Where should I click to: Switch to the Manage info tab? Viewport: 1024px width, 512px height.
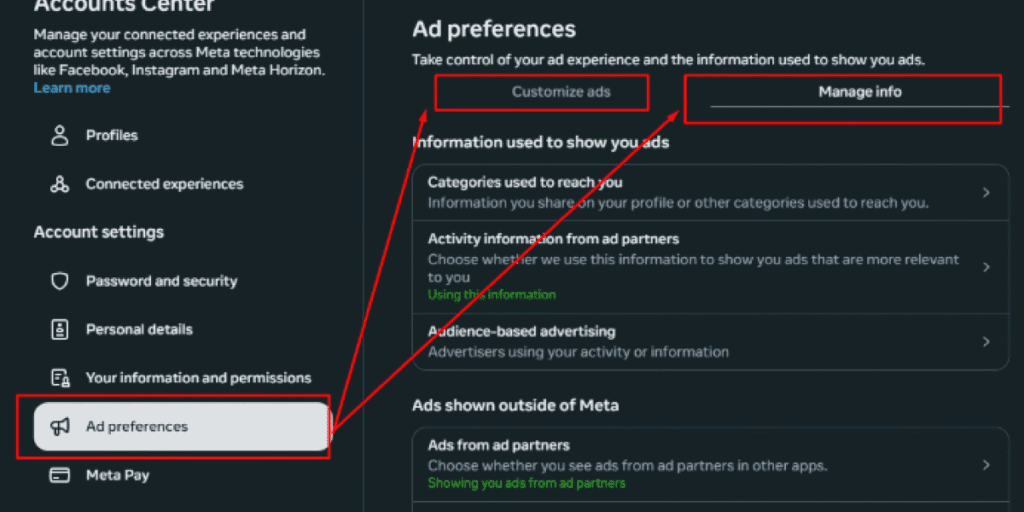[859, 92]
